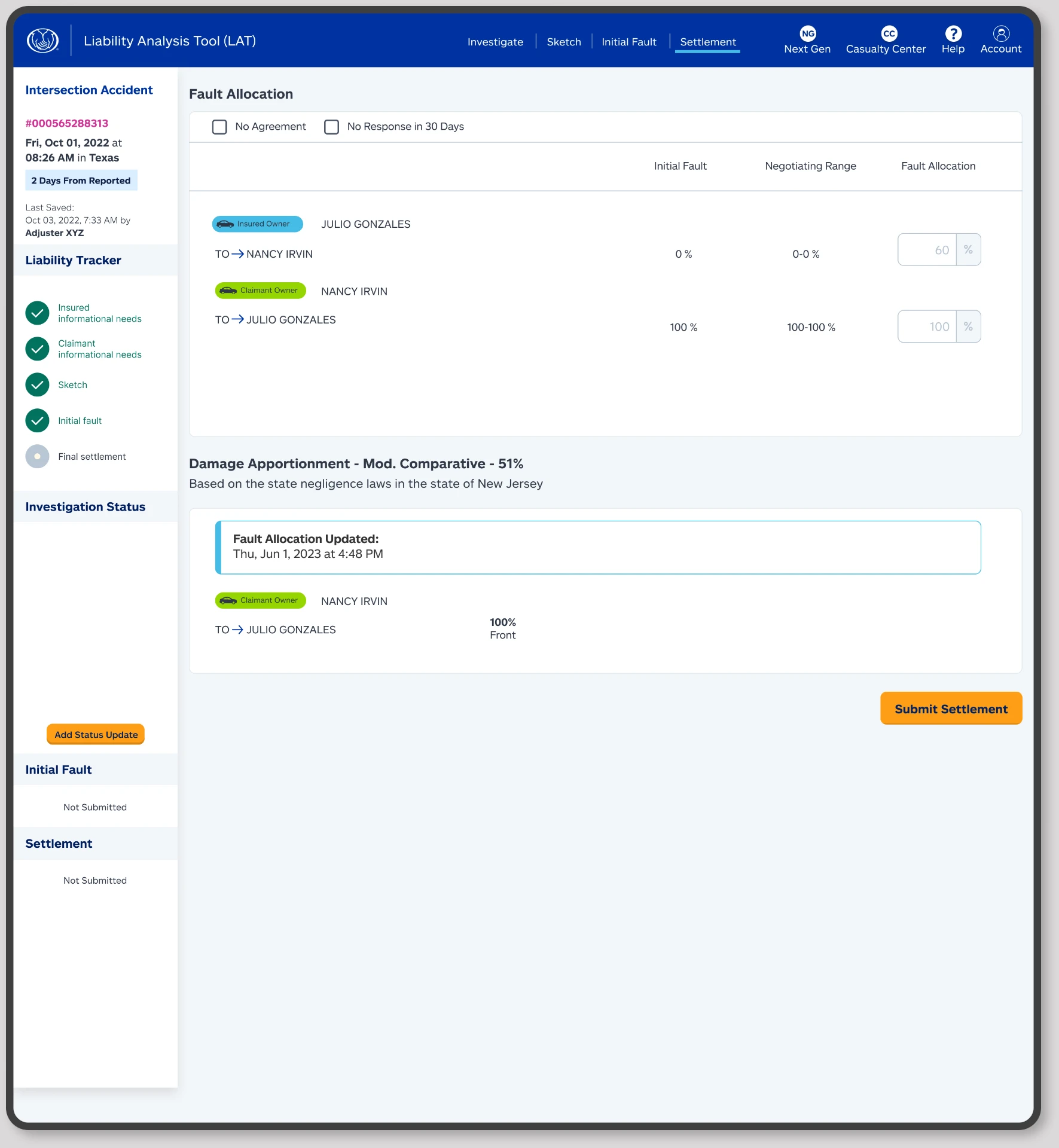Edit Julio Gonzales fault allocation field
Viewport: 1059px width, 1148px height.
[x=927, y=249]
